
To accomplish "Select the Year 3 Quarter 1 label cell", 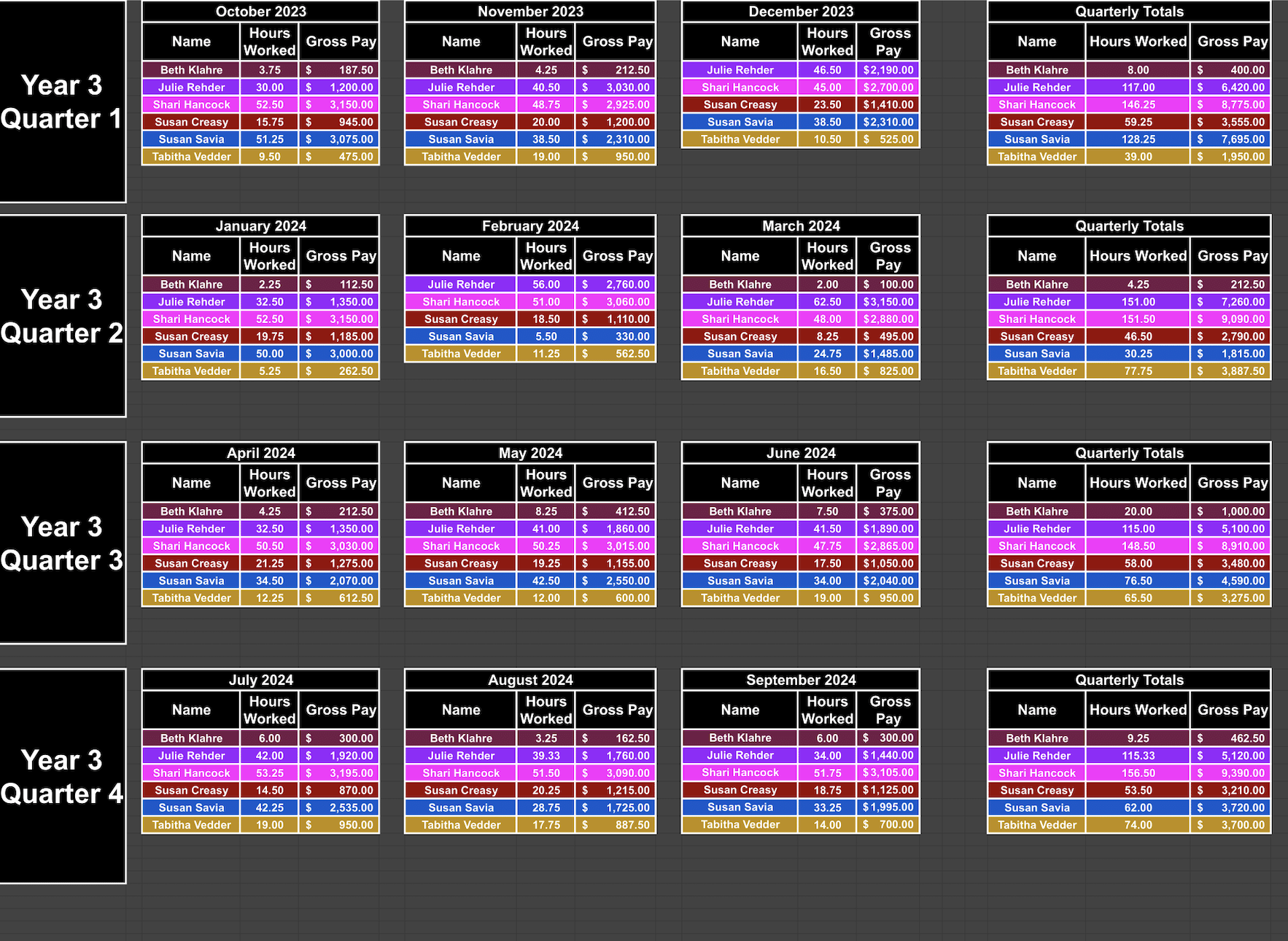I will click(x=62, y=101).
